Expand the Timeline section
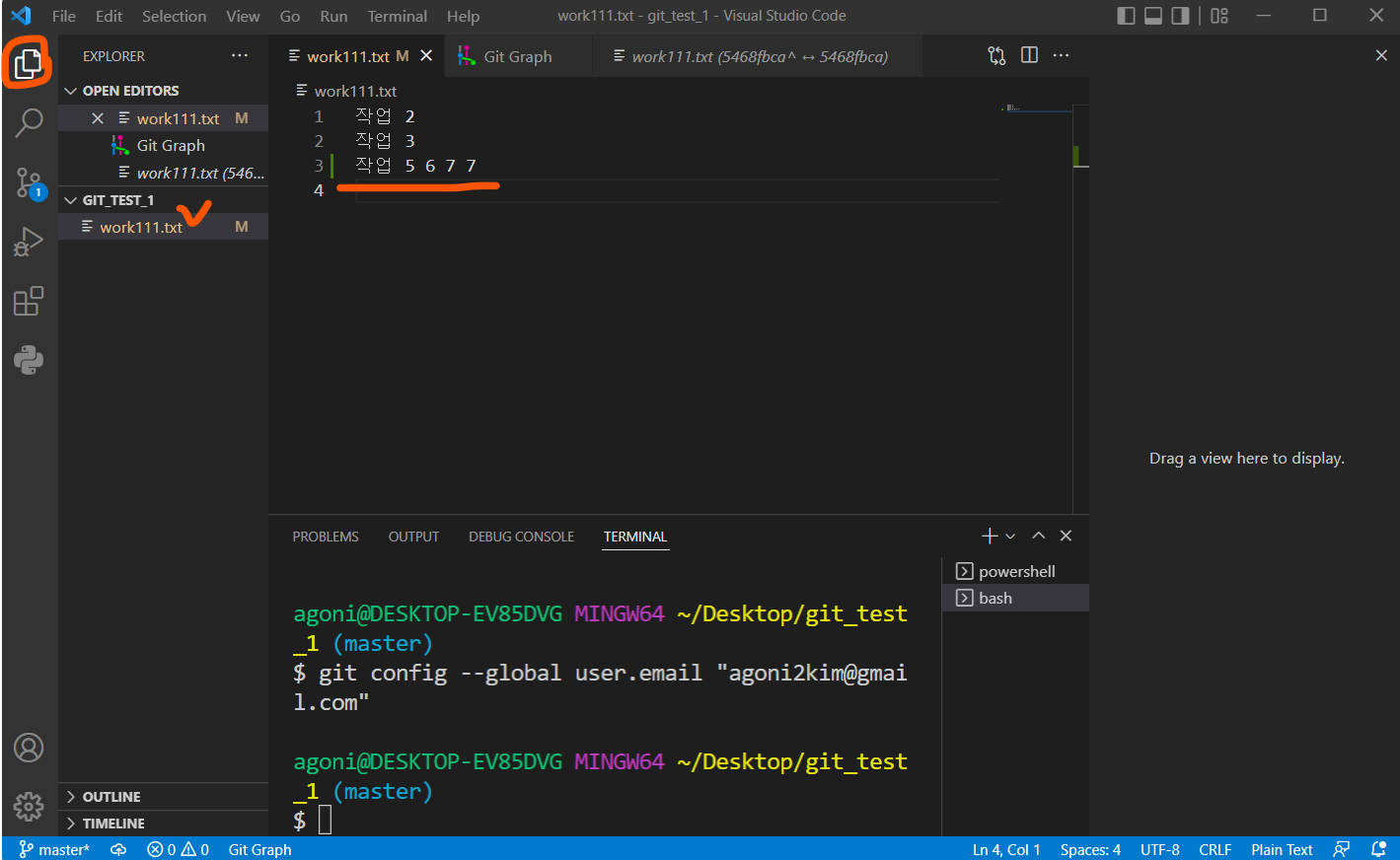The height and width of the screenshot is (860, 1400). pyautogui.click(x=163, y=824)
